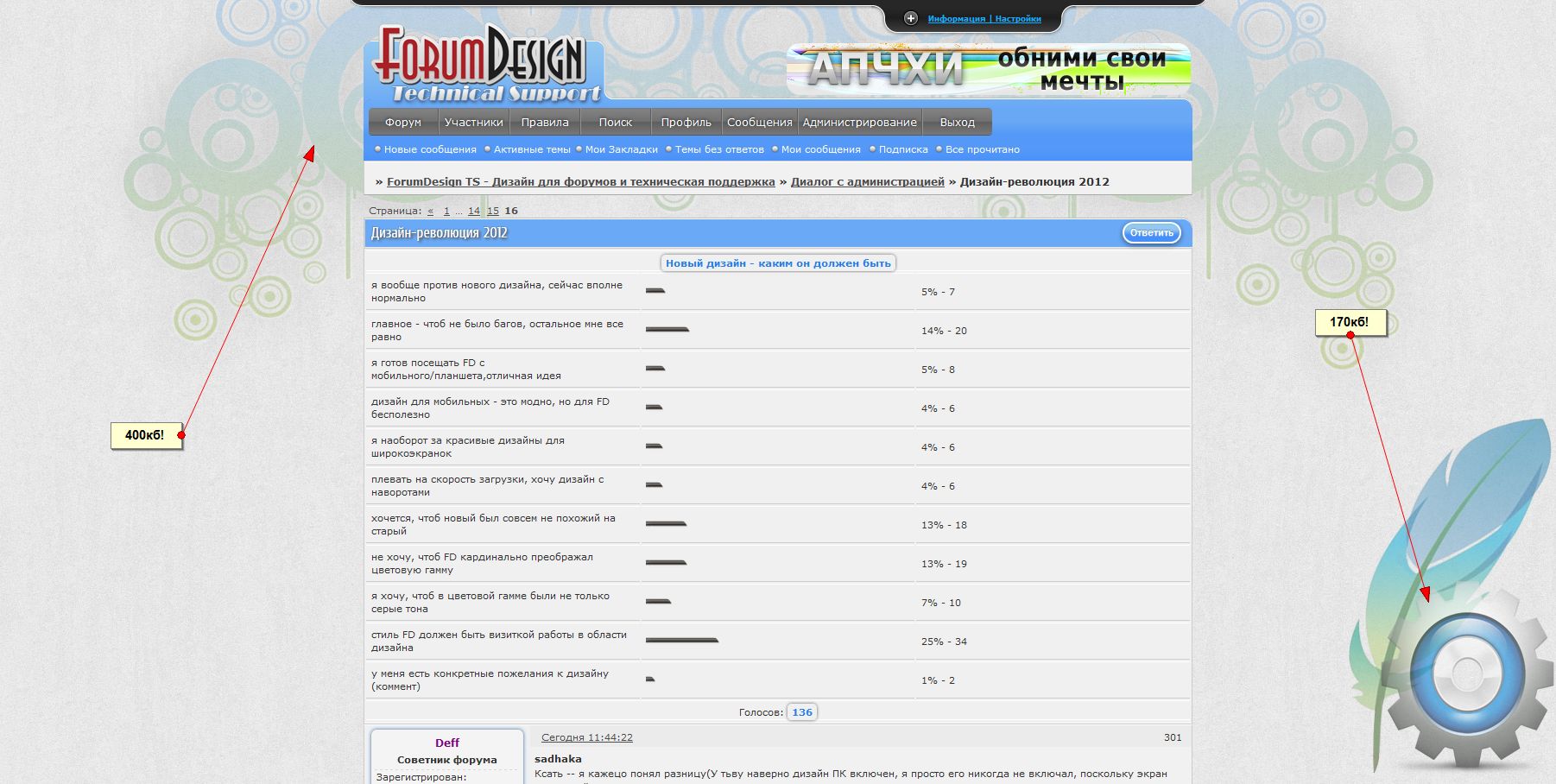The height and width of the screenshot is (784, 1556).
Task: Expand the plus icon beside Информация | Настройки
Action: pos(910,18)
